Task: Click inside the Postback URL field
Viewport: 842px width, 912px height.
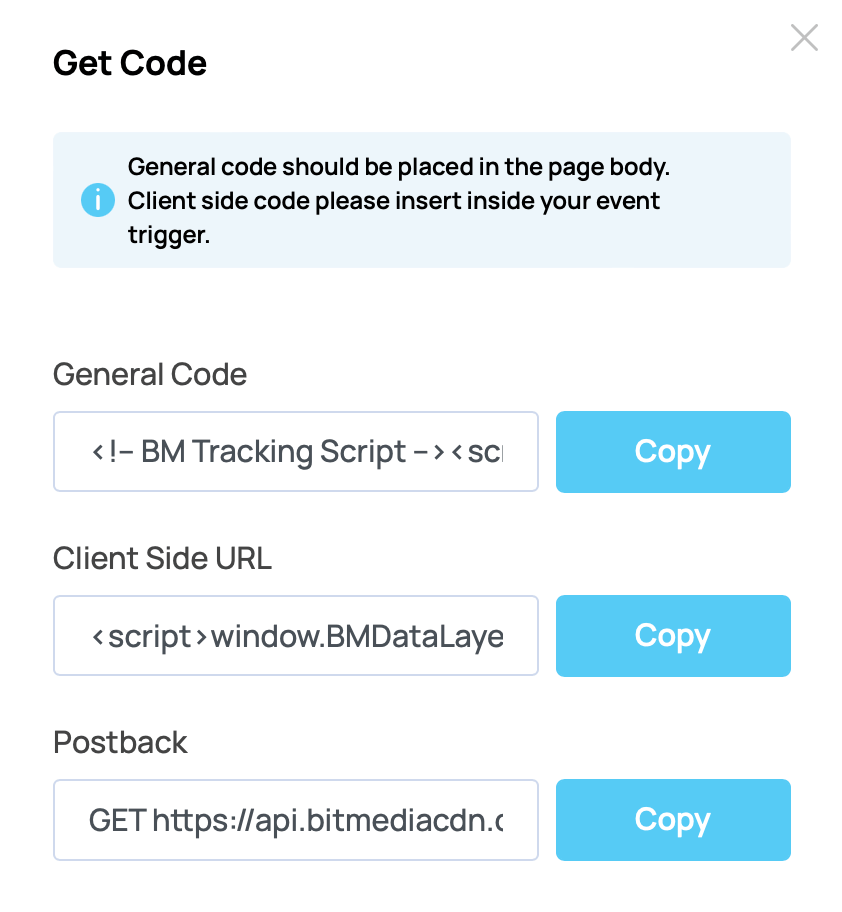Action: [295, 820]
